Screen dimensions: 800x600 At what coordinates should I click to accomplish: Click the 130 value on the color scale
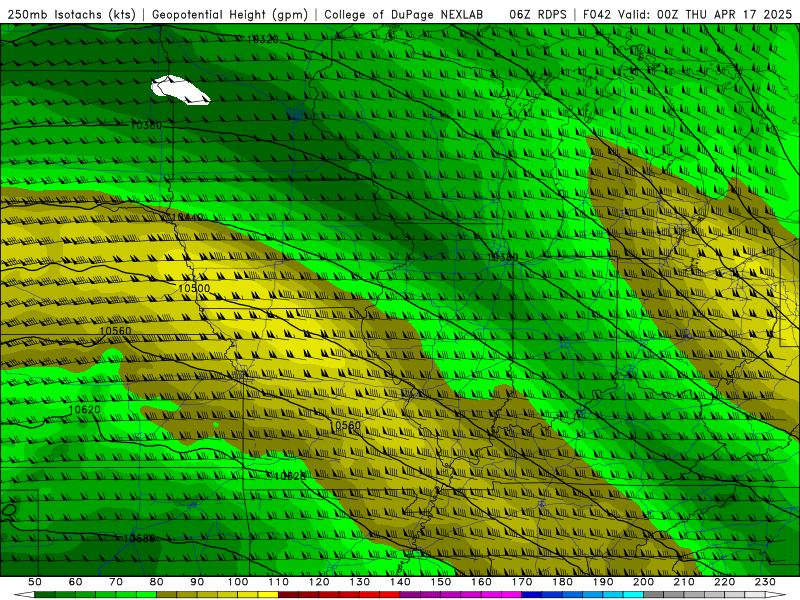[360, 582]
